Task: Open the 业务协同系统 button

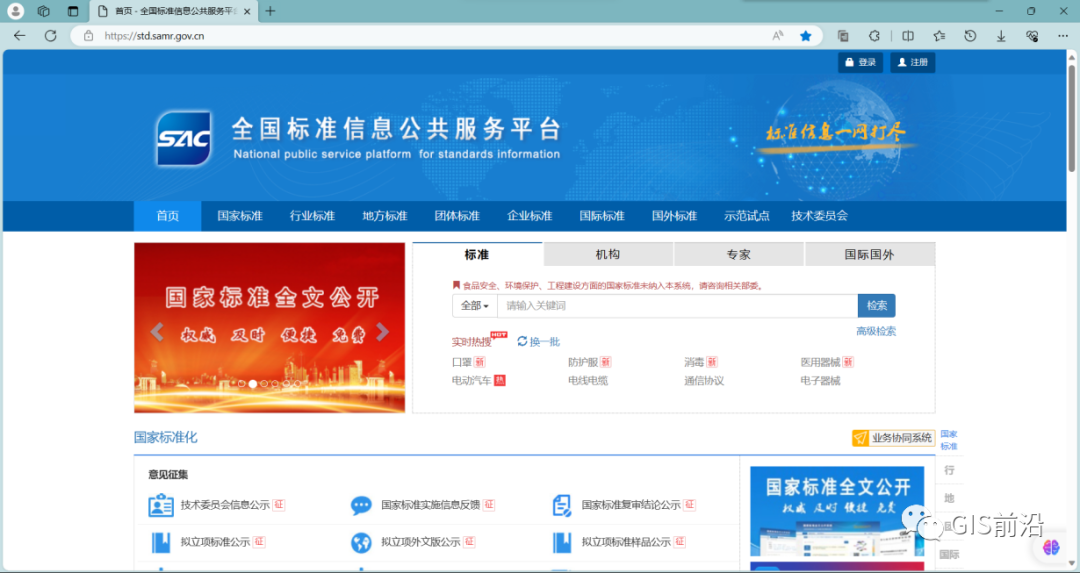Action: (893, 438)
